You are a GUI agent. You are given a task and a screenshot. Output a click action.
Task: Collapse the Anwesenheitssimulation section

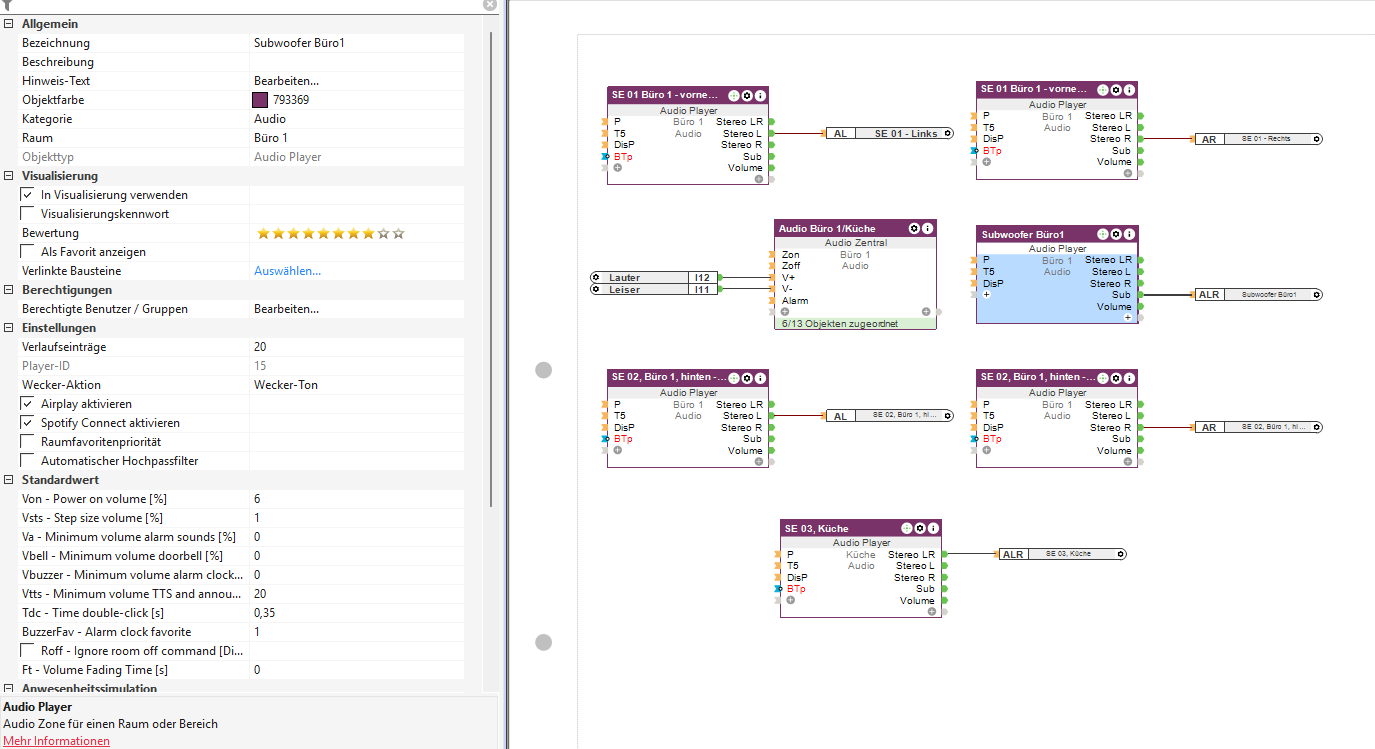[x=8, y=688]
